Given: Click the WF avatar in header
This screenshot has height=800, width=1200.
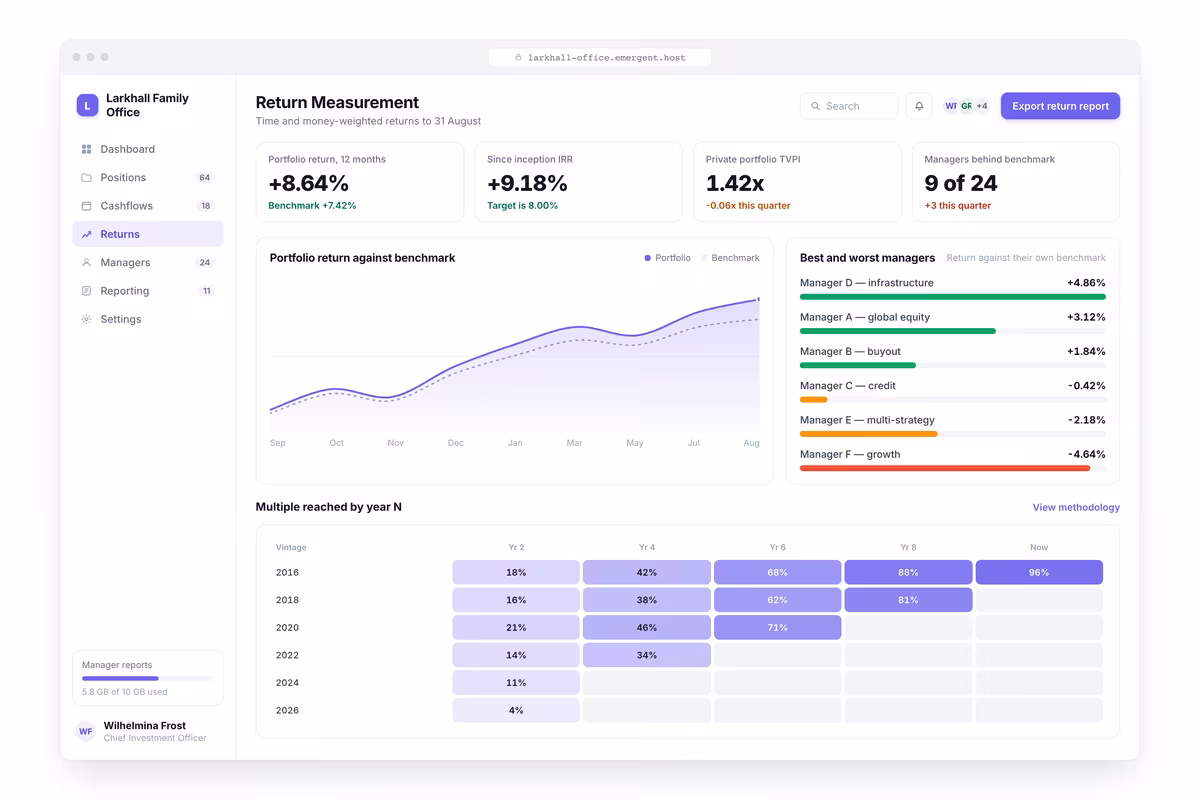Looking at the screenshot, I should pos(951,106).
